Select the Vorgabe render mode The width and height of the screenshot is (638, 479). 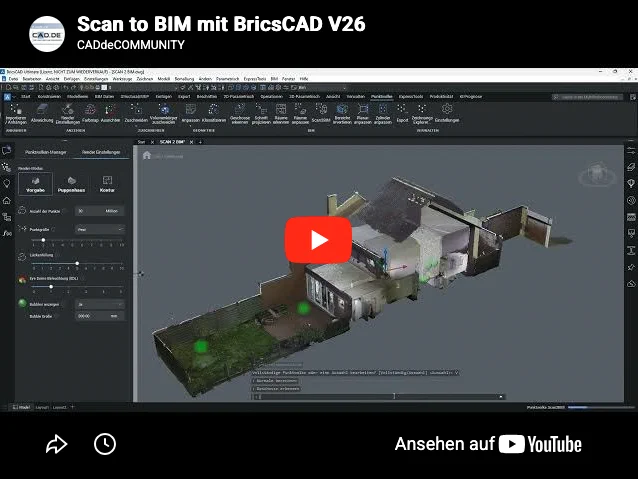pyautogui.click(x=35, y=184)
